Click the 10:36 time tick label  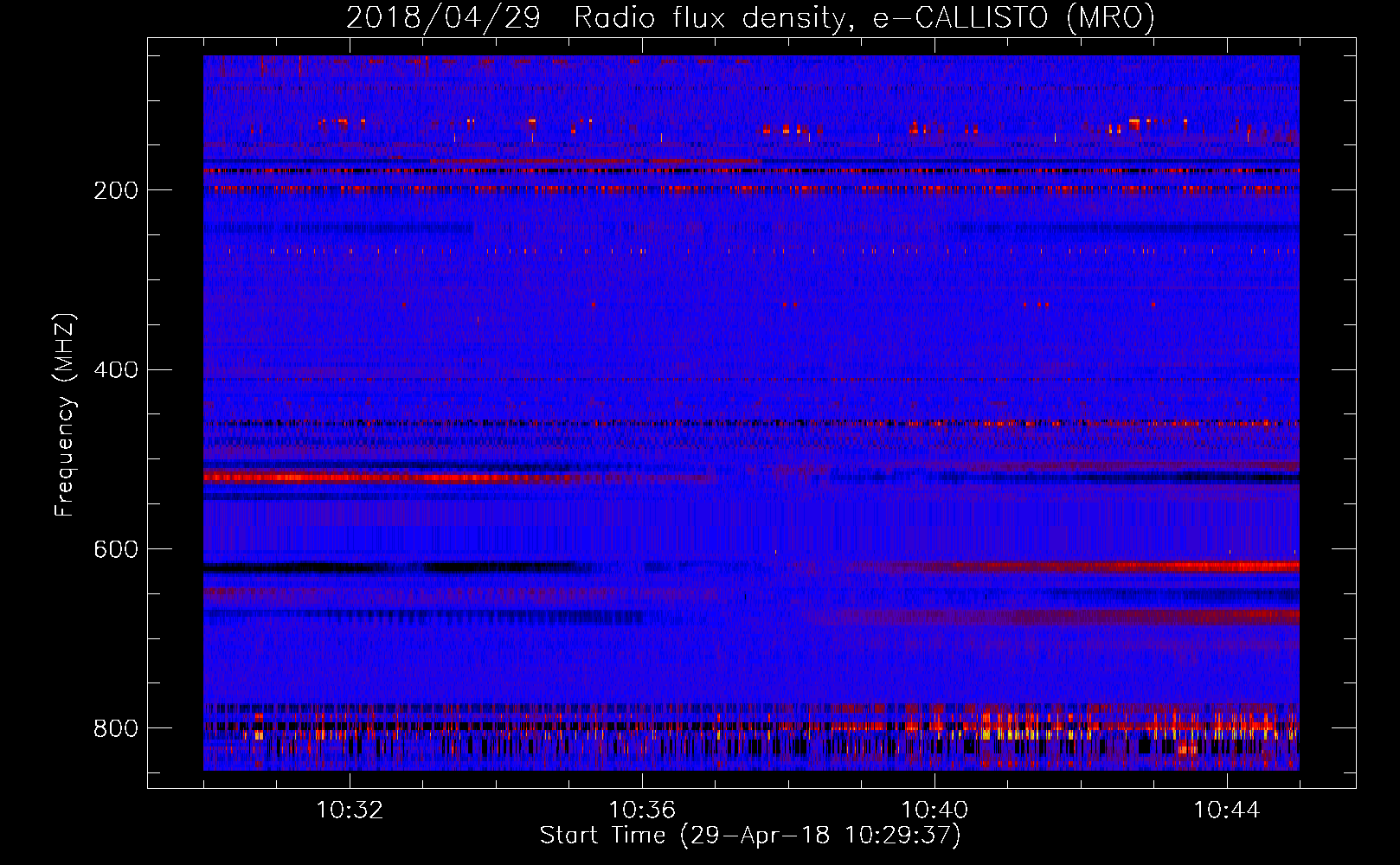pos(642,811)
